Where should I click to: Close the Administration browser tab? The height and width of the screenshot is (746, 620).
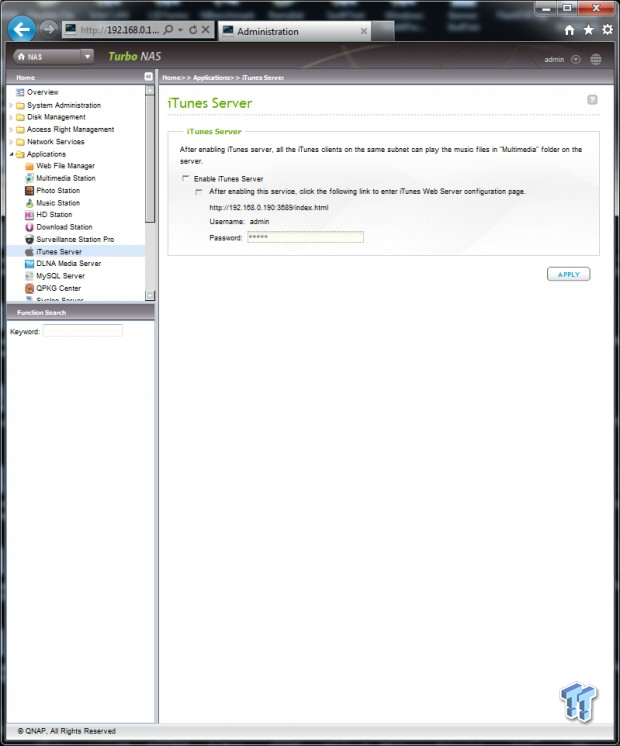(x=364, y=31)
